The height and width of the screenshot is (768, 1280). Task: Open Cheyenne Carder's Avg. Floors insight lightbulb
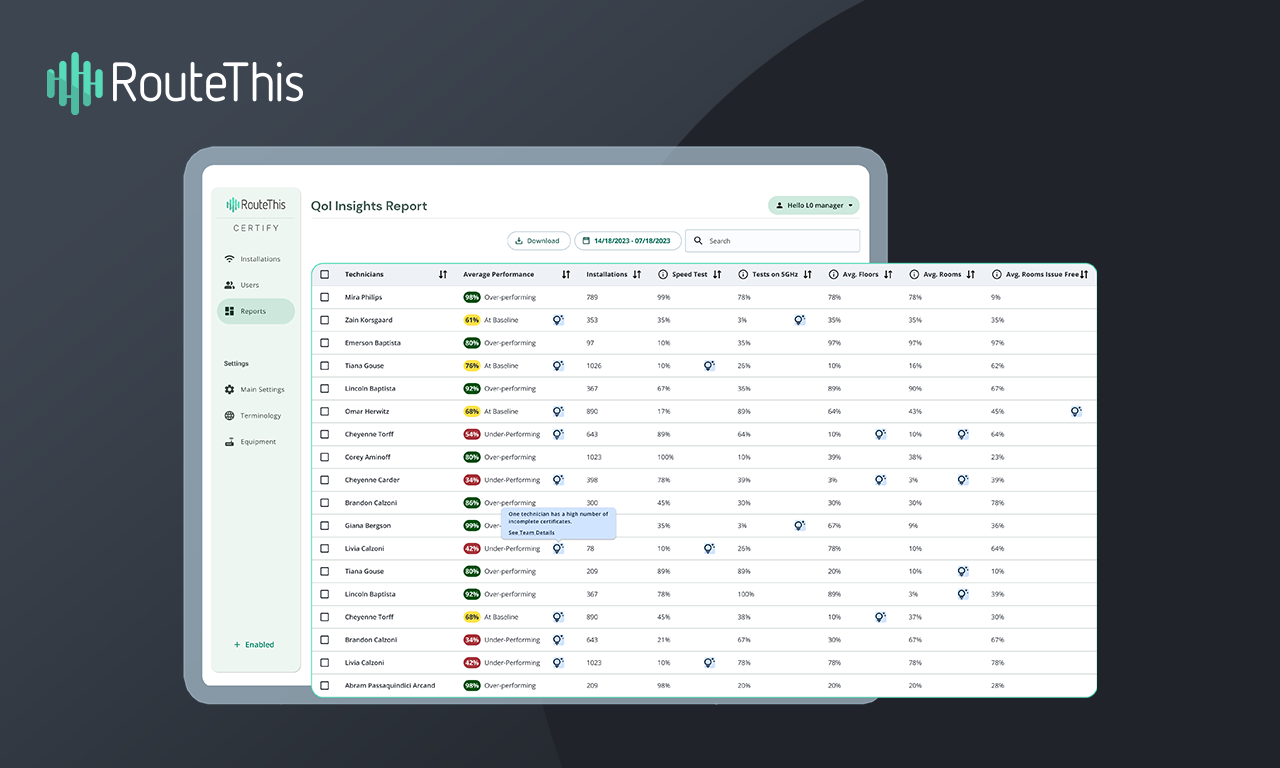880,480
